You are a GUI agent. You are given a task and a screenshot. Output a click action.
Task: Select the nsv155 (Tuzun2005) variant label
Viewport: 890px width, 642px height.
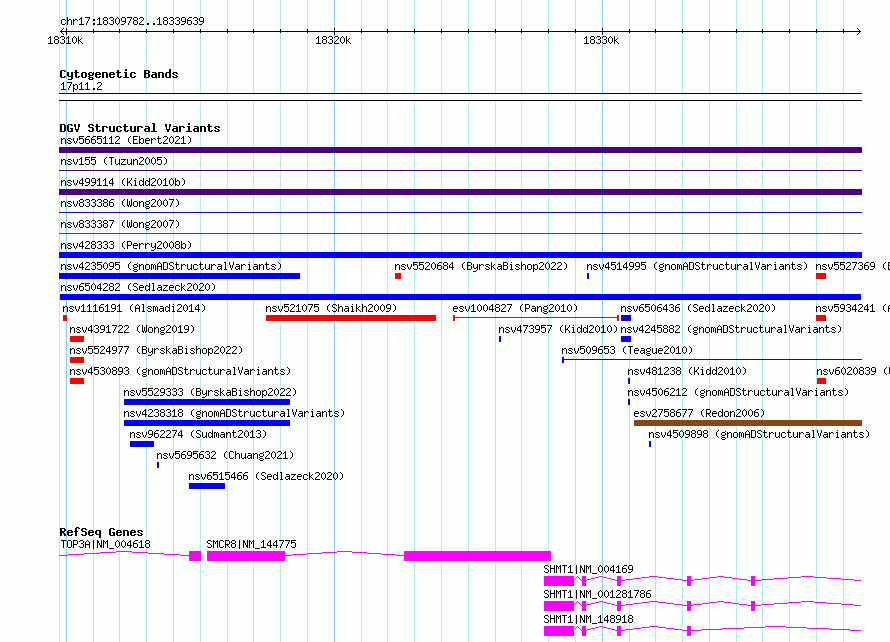point(114,161)
